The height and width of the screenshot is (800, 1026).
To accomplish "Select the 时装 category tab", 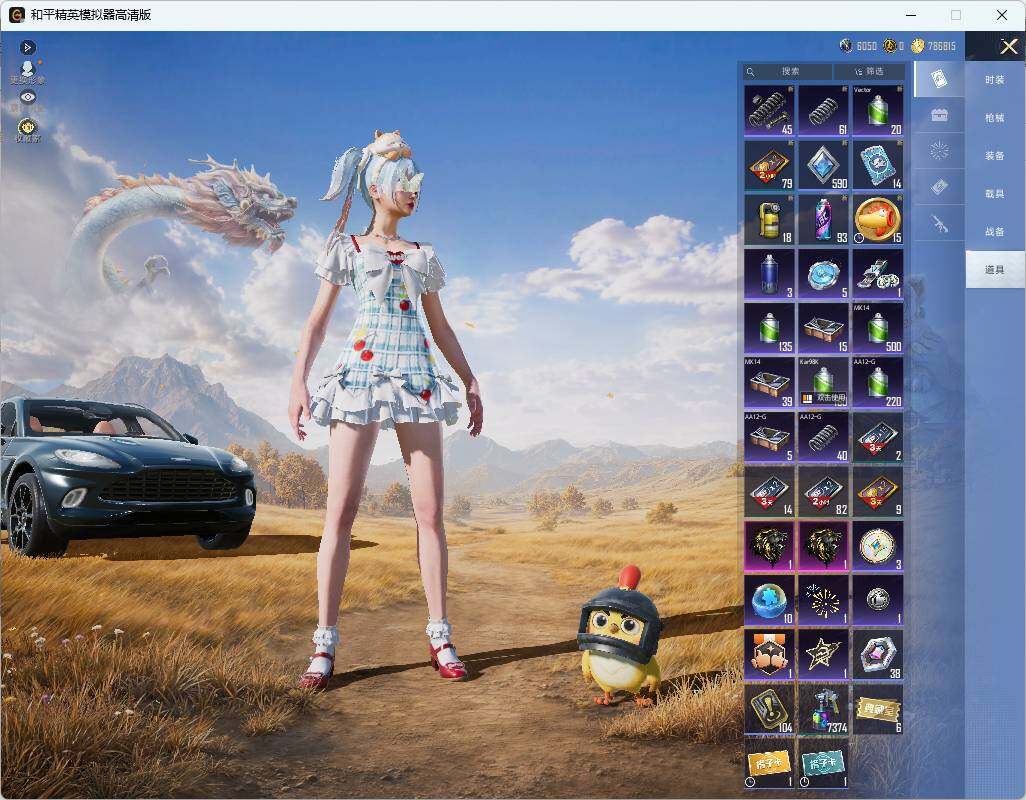I will click(995, 80).
